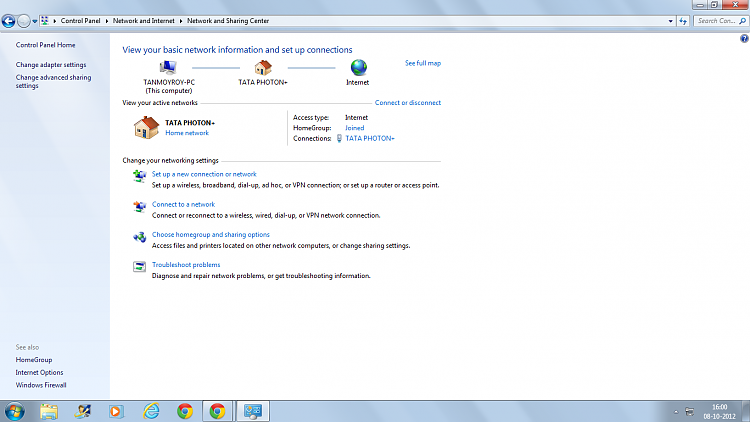Screen dimensions: 750x422
Task: Launch Internet Explorer from taskbar
Action: [151, 411]
